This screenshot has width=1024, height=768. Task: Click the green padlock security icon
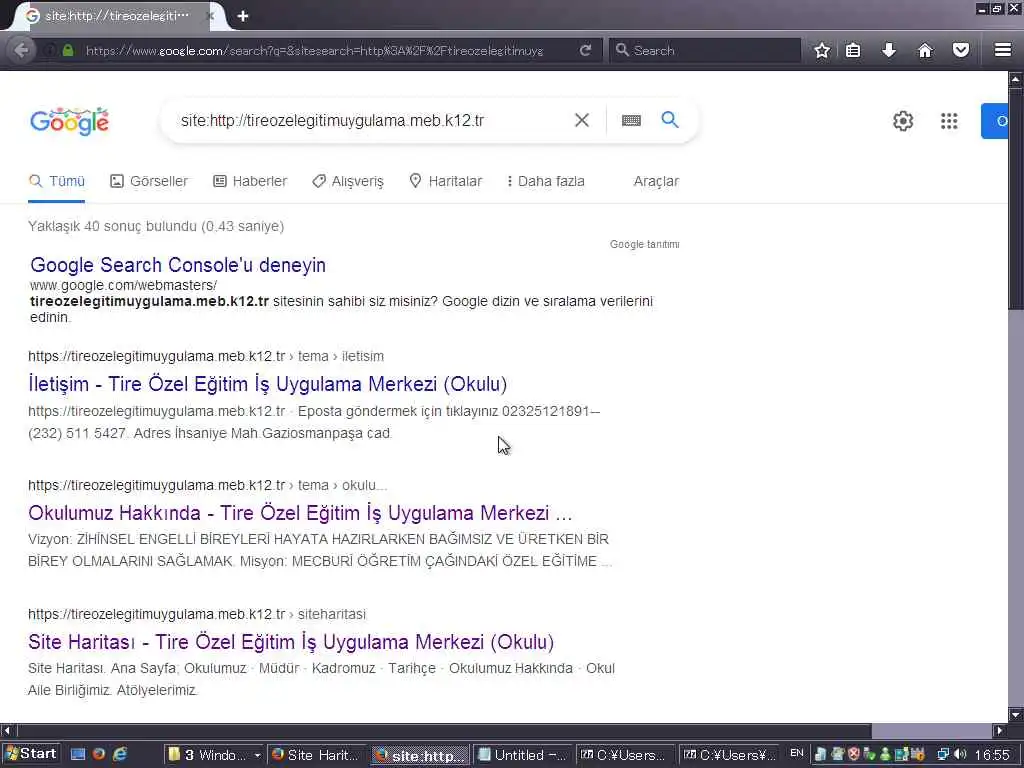click(68, 50)
